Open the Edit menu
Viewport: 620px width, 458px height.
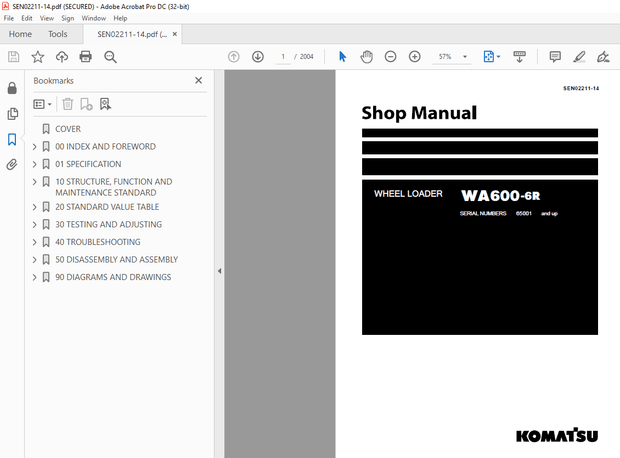click(27, 18)
